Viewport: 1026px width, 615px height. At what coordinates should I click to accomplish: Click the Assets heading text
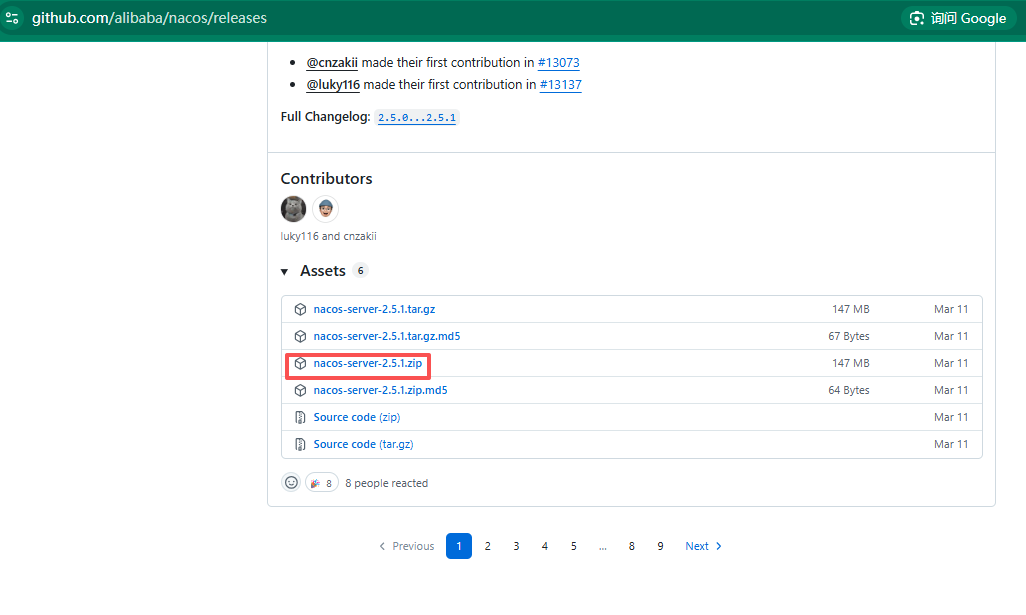(x=323, y=271)
